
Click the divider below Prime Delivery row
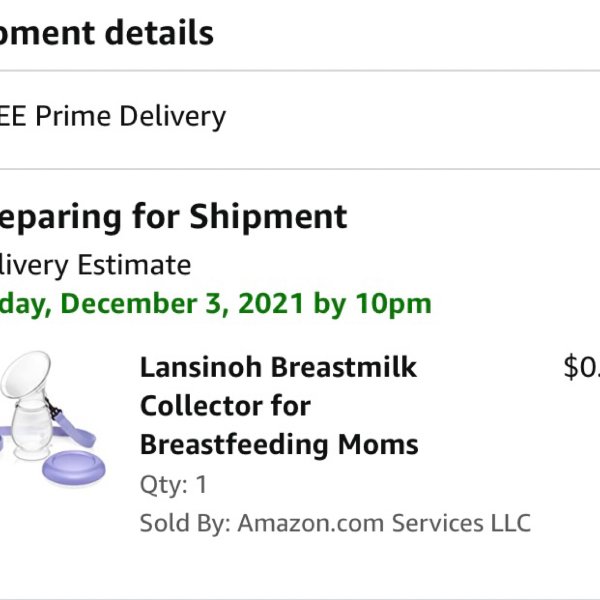point(300,169)
